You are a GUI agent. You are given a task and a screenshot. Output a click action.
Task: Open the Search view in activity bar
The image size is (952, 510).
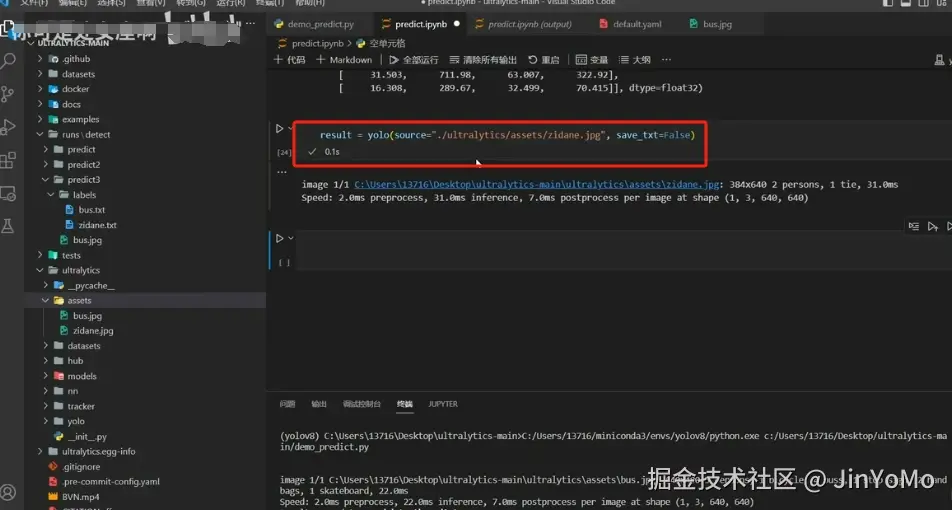coord(8,61)
